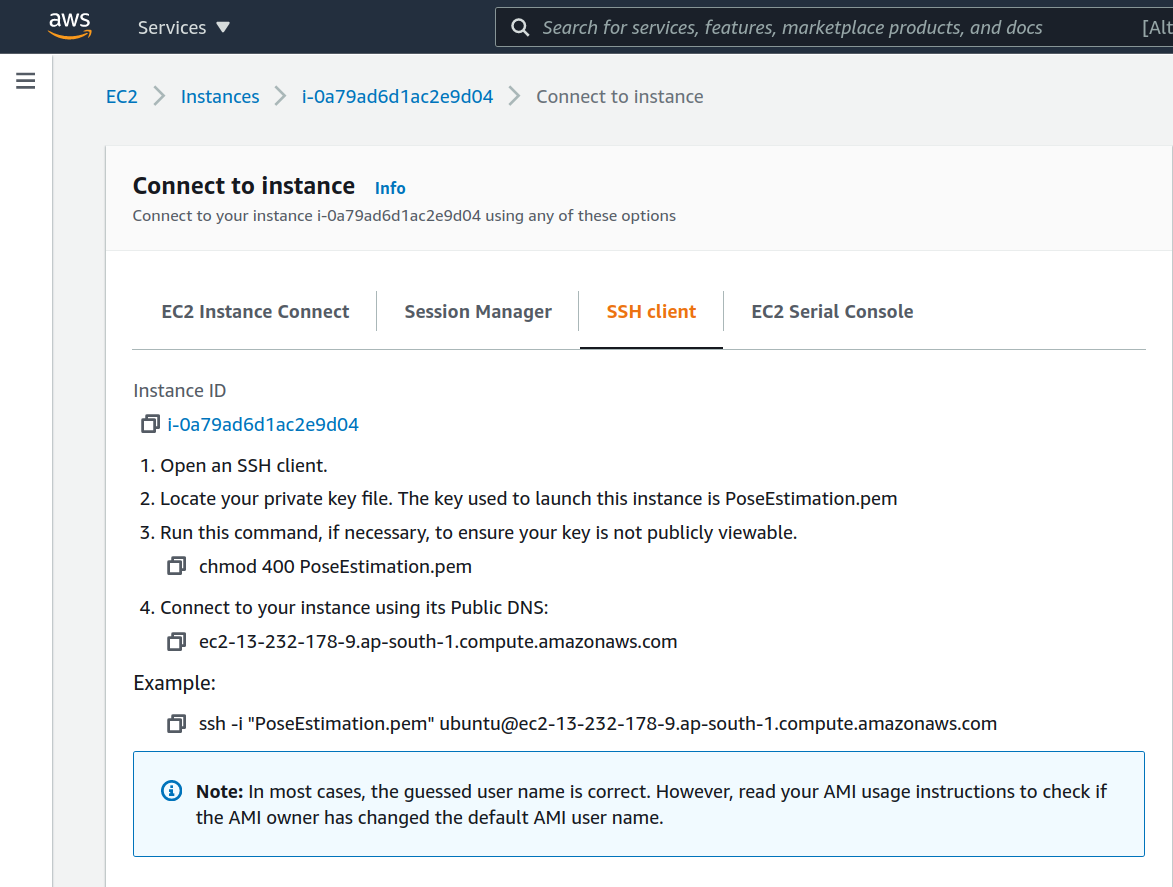Copy the chmod 400 PoseEstimation.pem command

pyautogui.click(x=176, y=565)
